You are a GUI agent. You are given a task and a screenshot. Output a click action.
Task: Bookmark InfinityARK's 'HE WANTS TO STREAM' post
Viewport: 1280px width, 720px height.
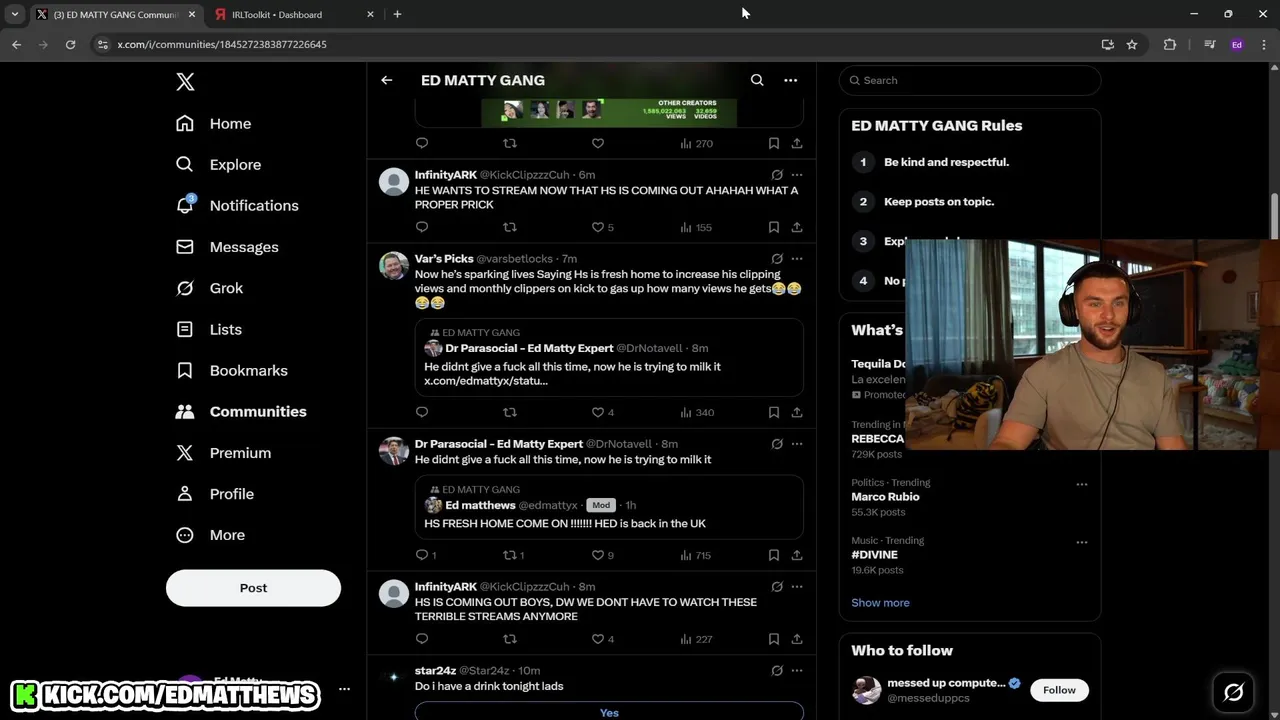(774, 227)
